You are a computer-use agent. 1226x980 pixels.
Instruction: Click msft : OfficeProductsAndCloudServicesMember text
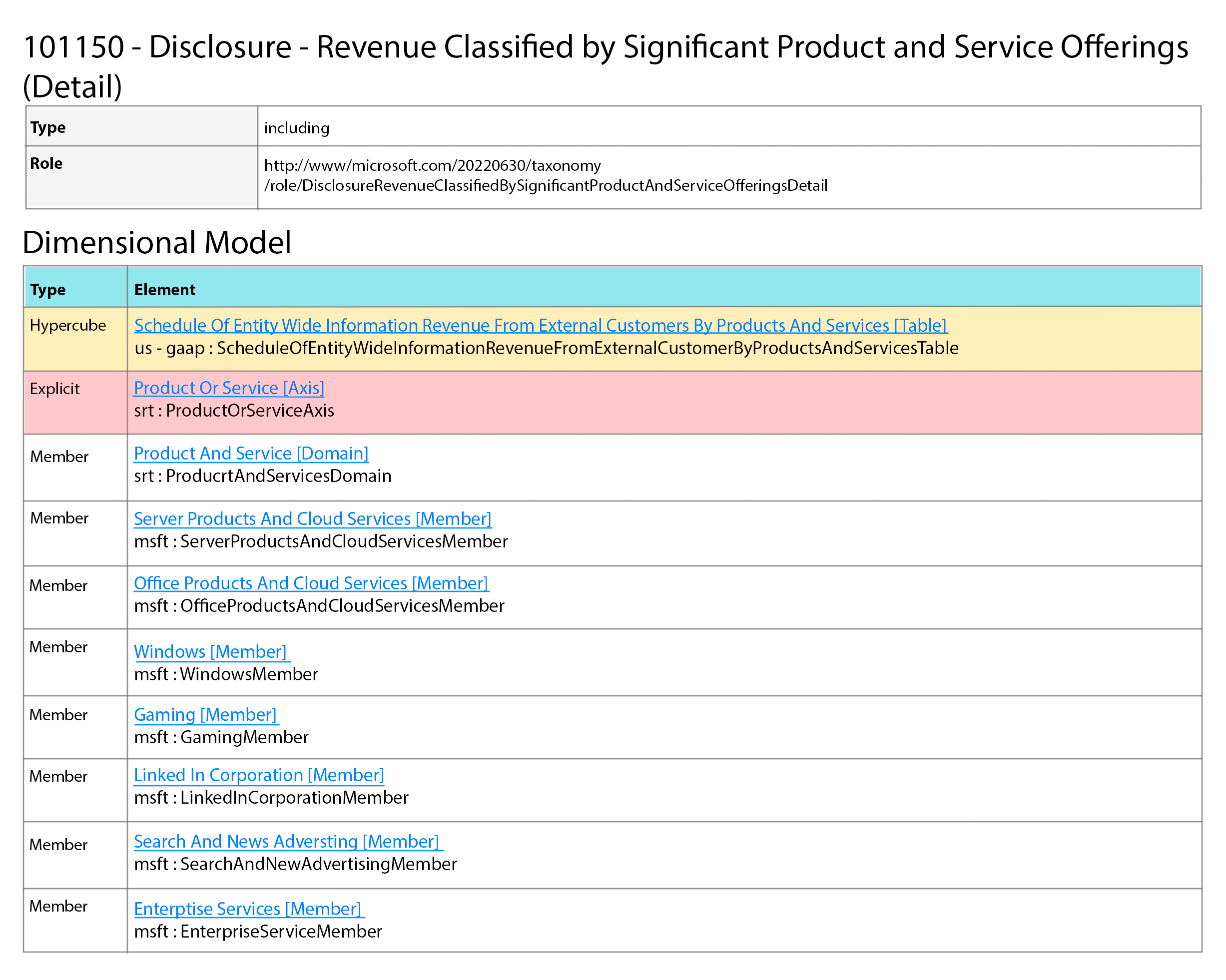[x=319, y=606]
